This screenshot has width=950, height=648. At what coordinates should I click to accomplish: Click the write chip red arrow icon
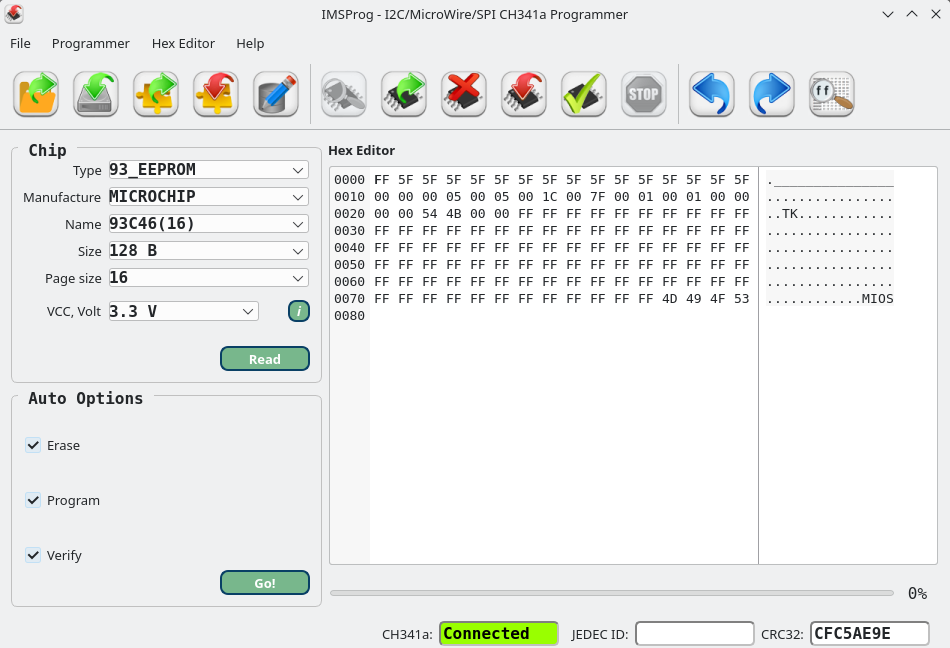point(523,94)
